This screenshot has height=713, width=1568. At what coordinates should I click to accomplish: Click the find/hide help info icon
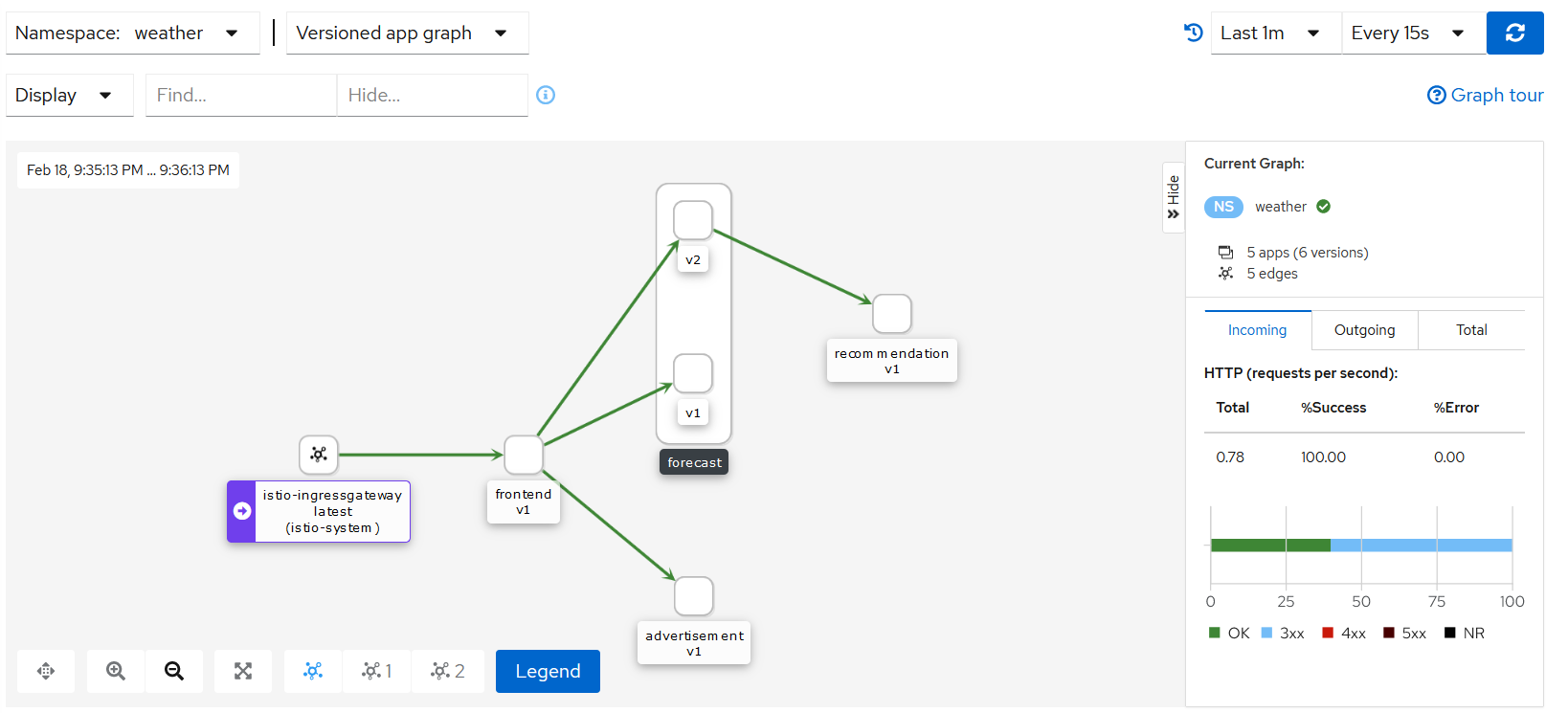(546, 95)
